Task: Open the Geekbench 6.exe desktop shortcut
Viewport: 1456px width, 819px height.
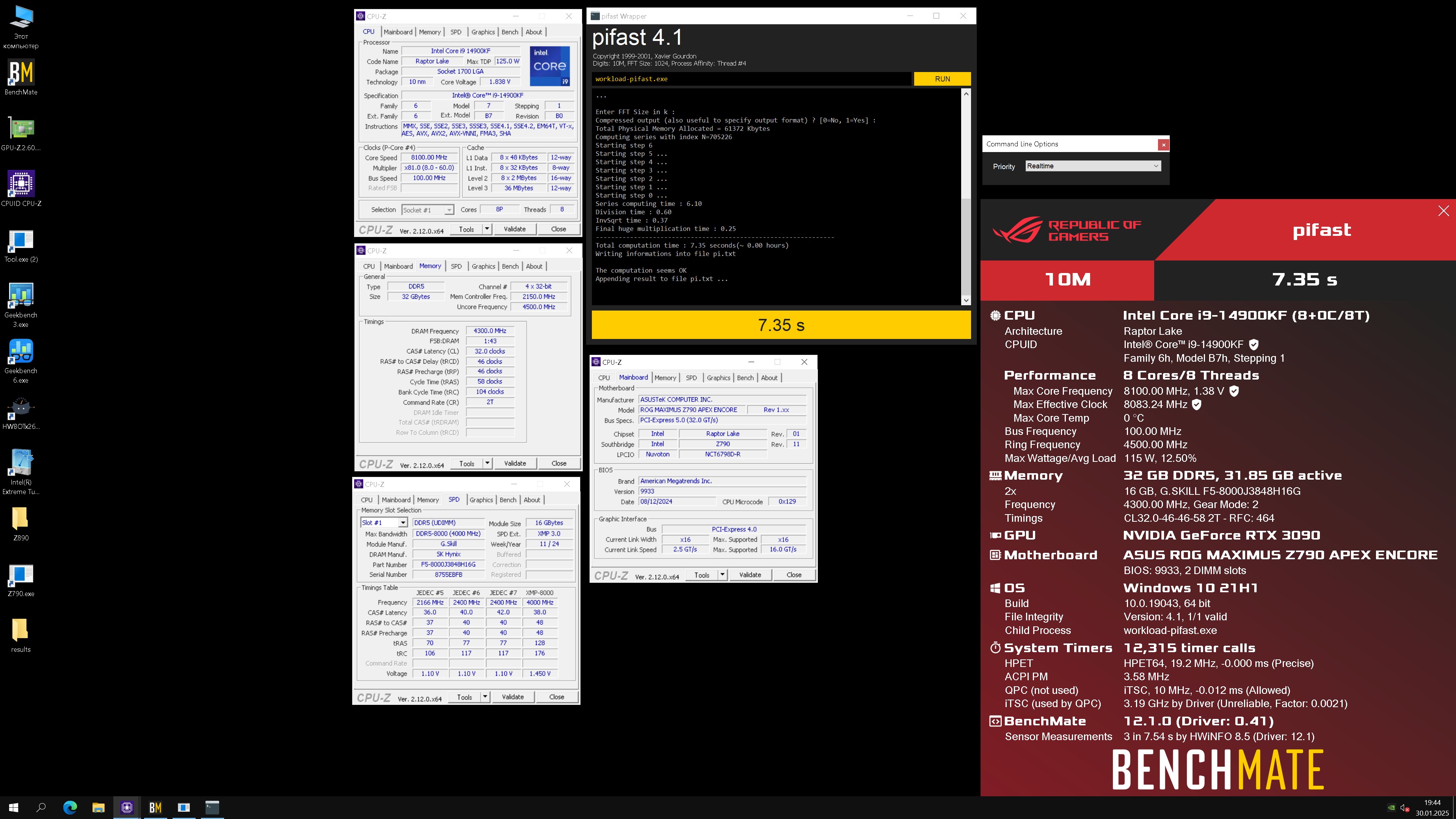Action: pos(21,361)
